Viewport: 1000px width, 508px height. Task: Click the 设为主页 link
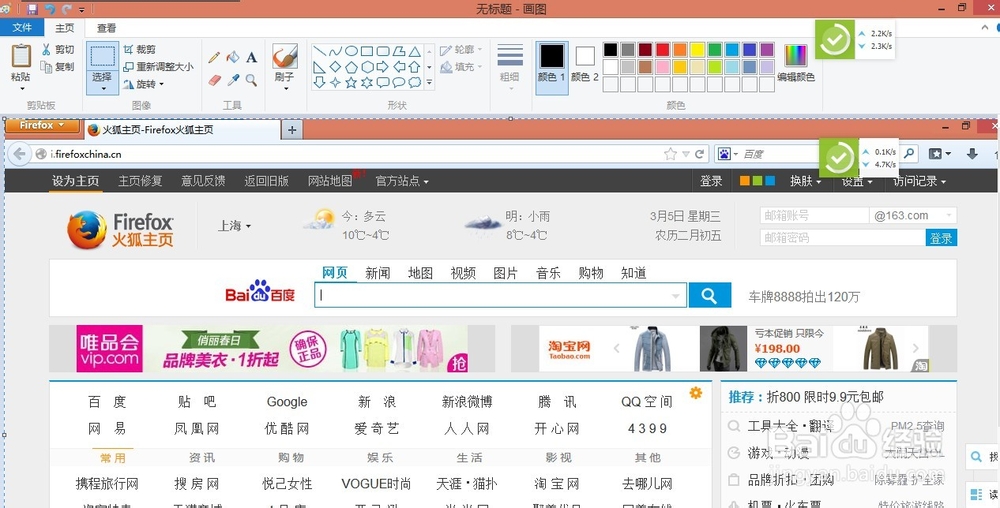[75, 181]
